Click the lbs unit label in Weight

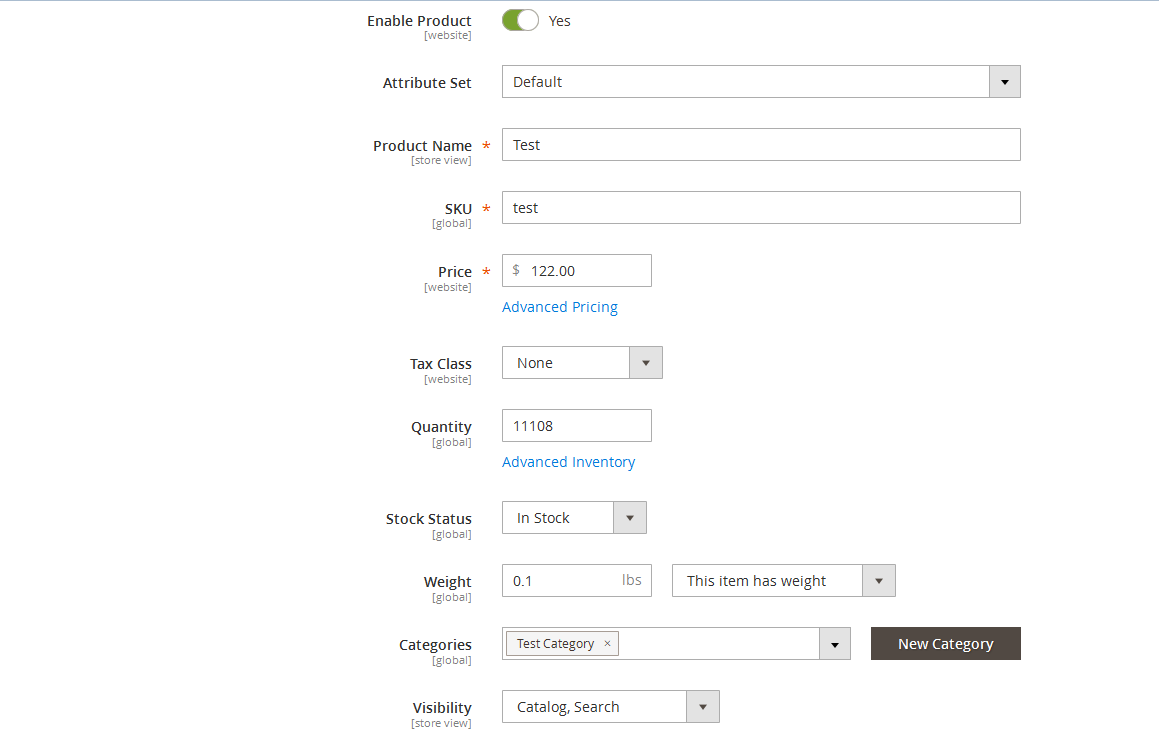click(631, 581)
